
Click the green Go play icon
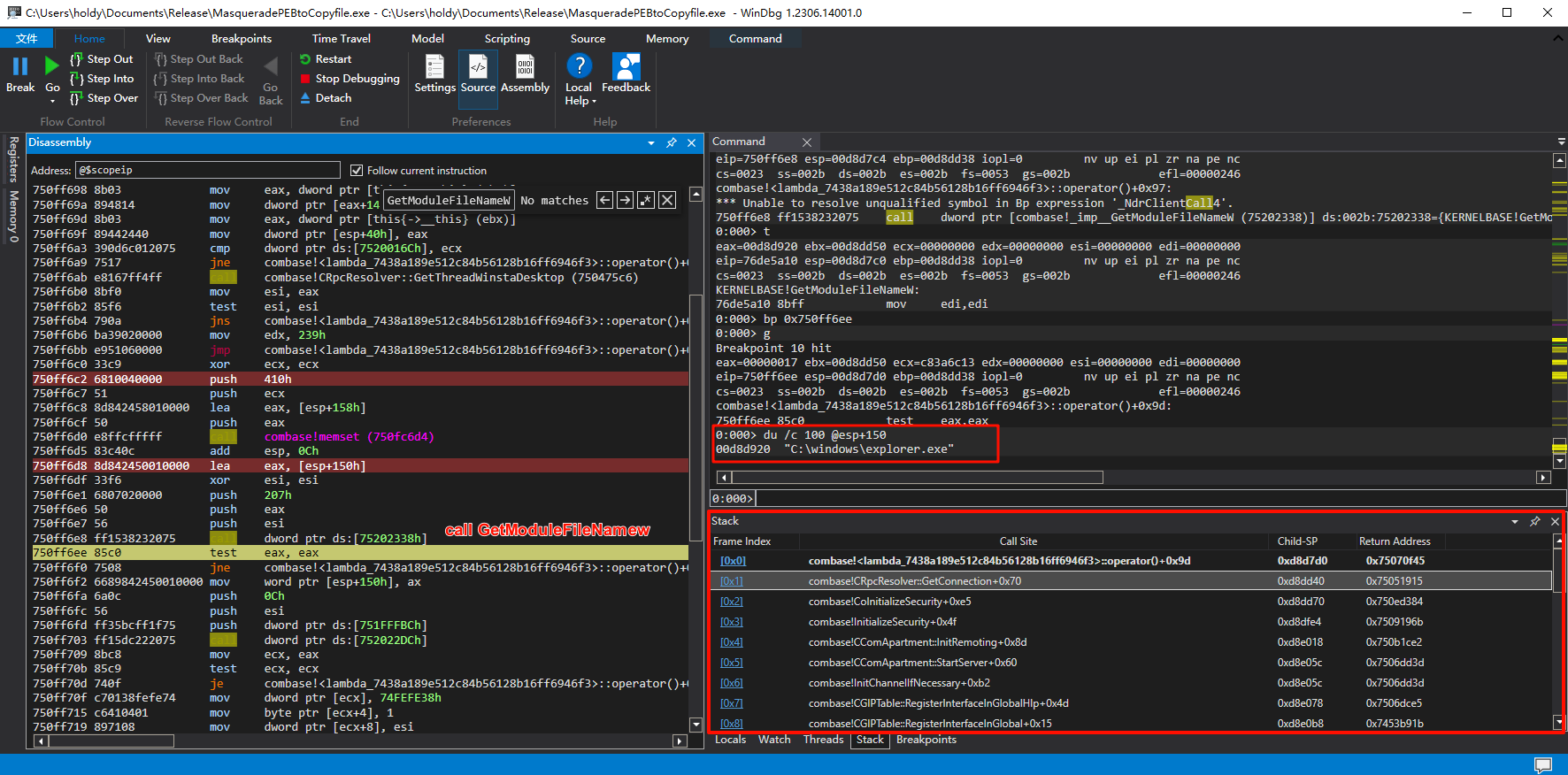click(x=52, y=65)
